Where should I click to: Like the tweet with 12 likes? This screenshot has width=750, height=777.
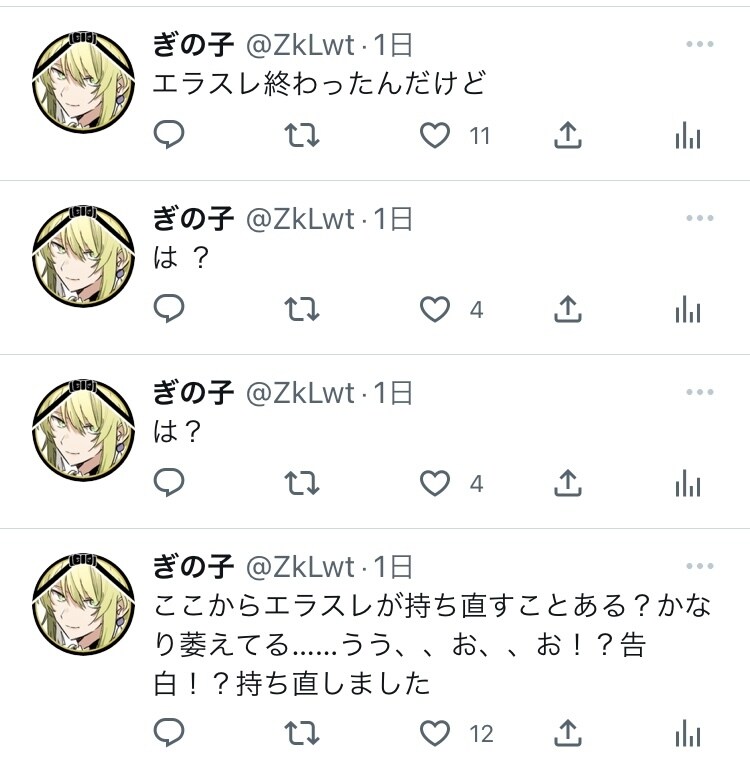(435, 733)
